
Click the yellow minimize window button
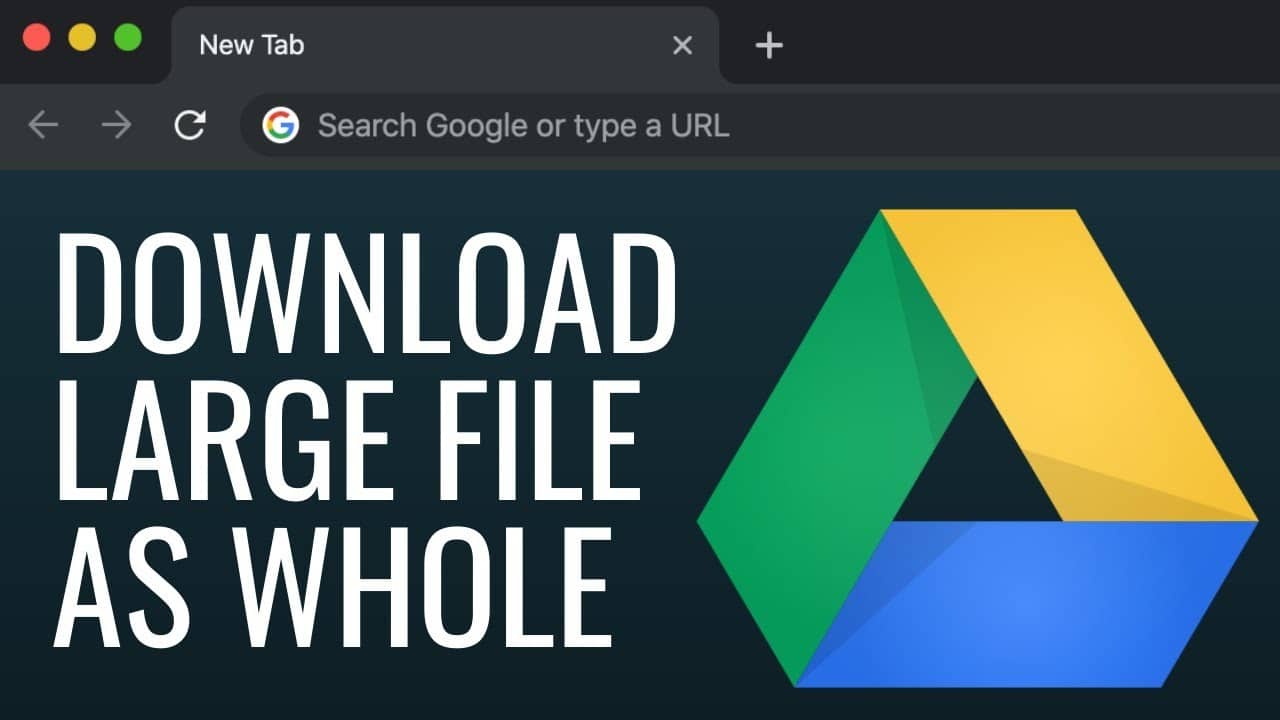point(82,38)
